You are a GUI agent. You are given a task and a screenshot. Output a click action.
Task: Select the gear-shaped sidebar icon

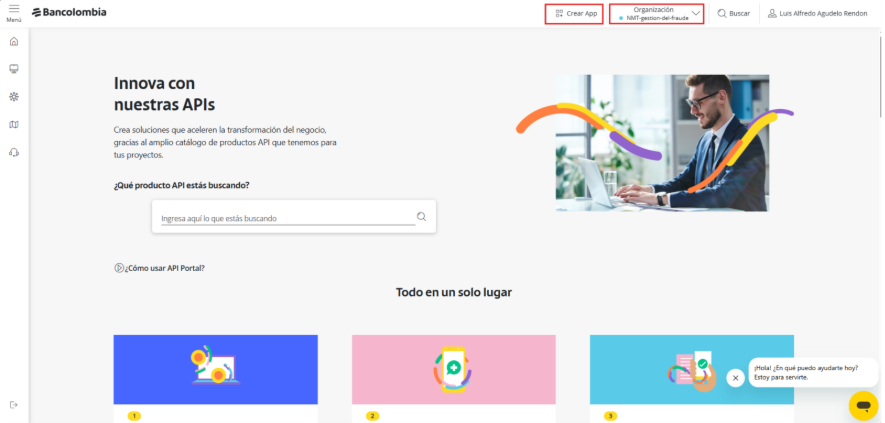(14, 97)
